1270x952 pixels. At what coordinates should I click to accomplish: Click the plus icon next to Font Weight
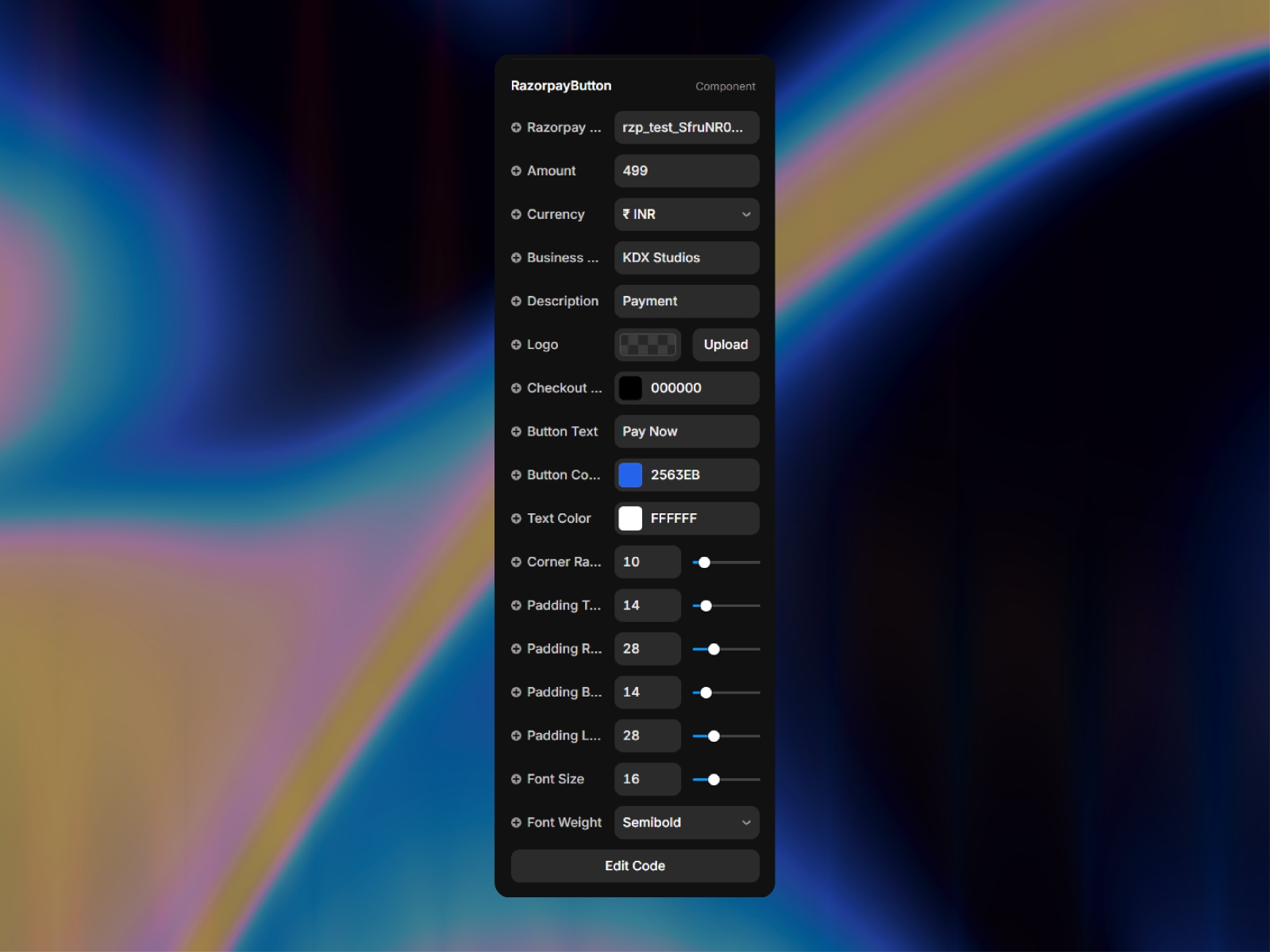516,823
